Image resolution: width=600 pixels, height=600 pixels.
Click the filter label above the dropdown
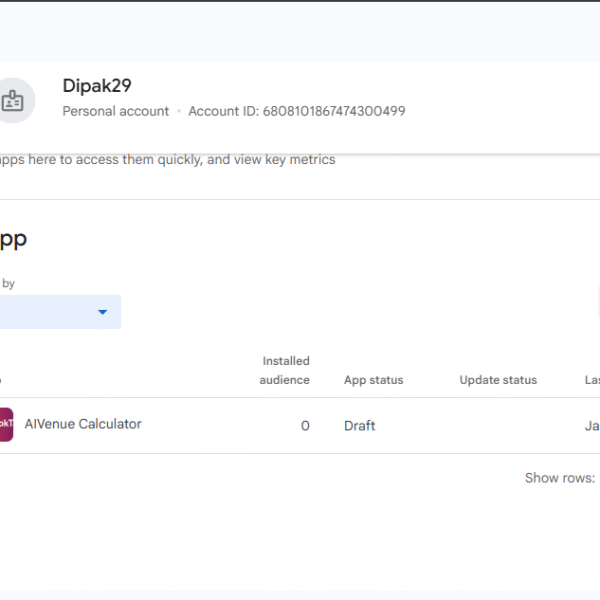pos(8,284)
